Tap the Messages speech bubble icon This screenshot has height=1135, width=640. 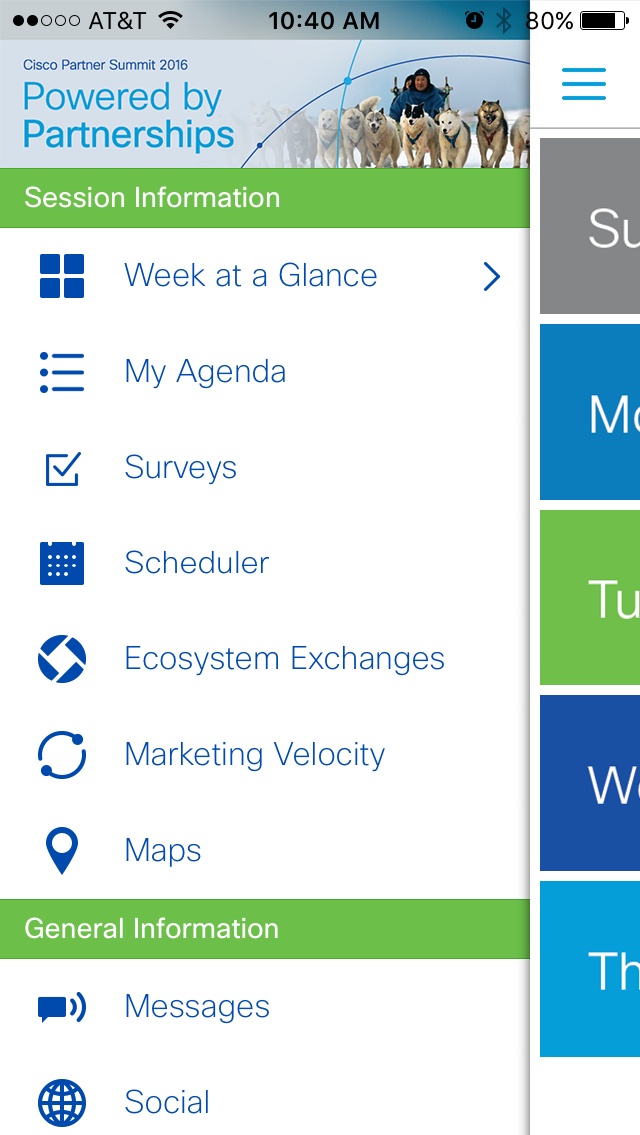point(62,1007)
